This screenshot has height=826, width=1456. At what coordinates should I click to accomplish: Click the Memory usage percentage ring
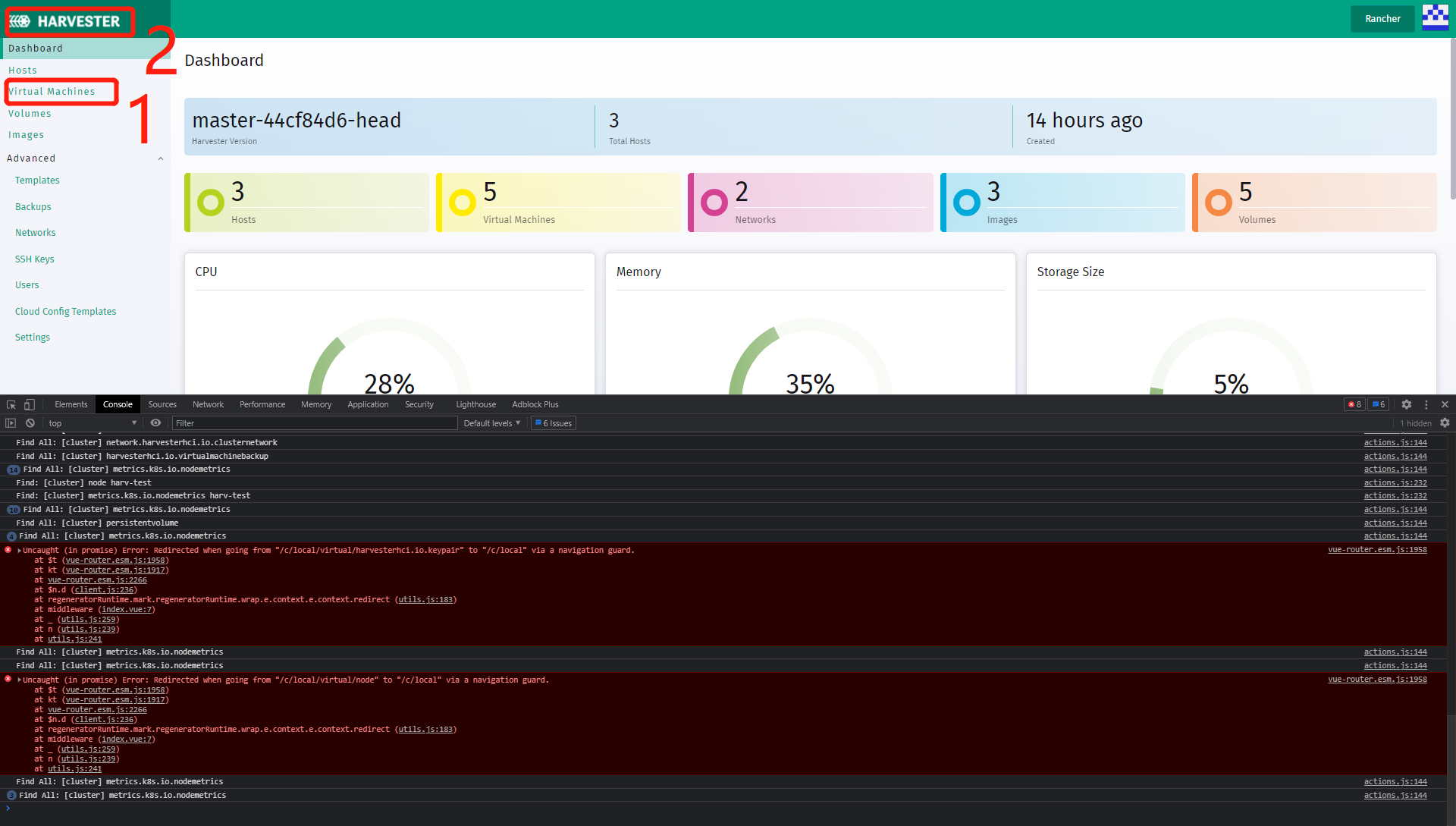click(x=809, y=383)
